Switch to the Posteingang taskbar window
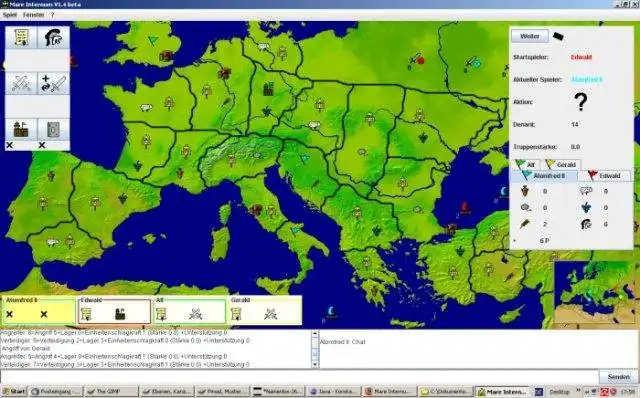The height and width of the screenshot is (398, 640). click(x=56, y=391)
